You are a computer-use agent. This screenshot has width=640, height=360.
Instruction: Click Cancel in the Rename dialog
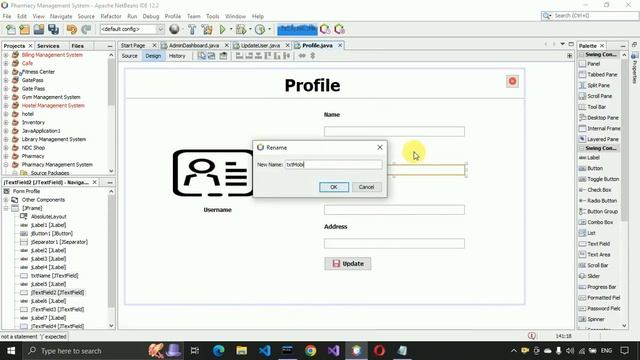[x=366, y=187]
